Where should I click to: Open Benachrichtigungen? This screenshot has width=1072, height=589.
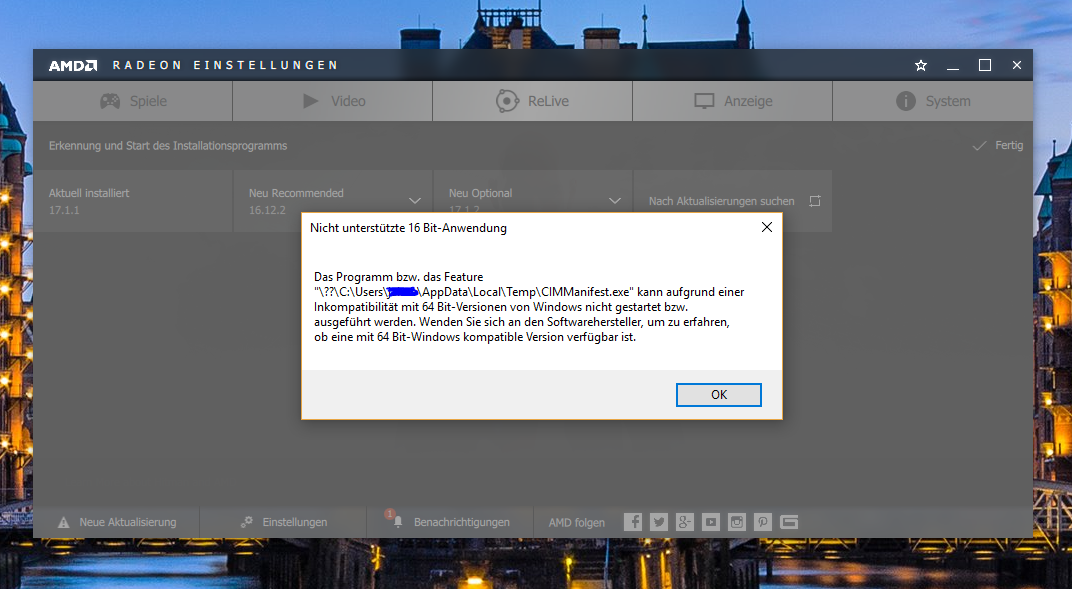pos(450,522)
